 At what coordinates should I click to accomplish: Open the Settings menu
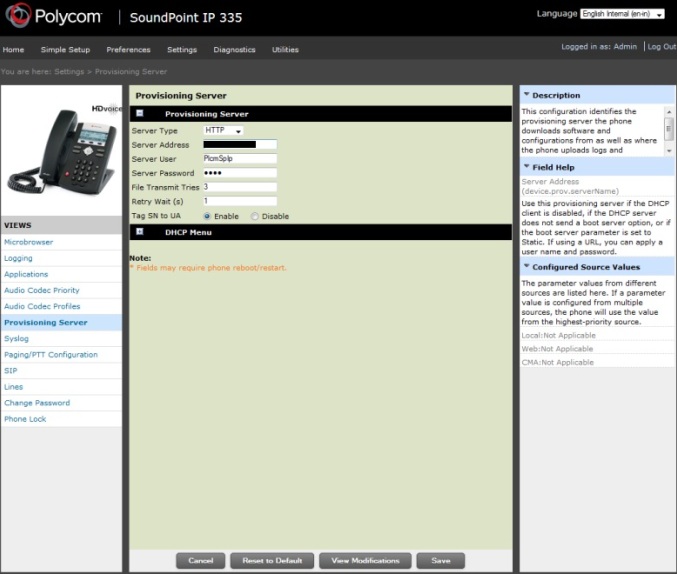click(x=182, y=50)
